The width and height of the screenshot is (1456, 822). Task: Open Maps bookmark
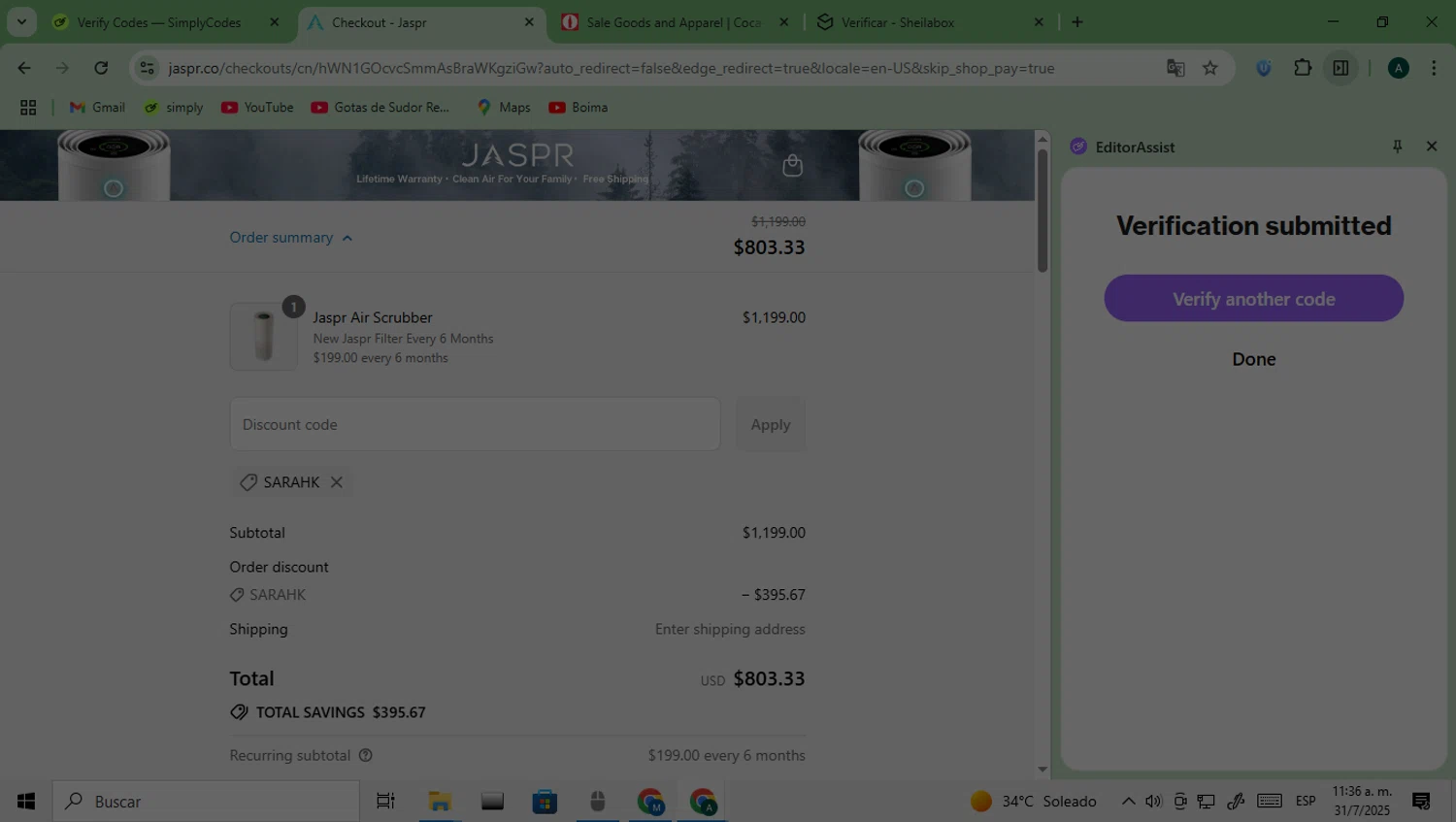[x=504, y=108]
